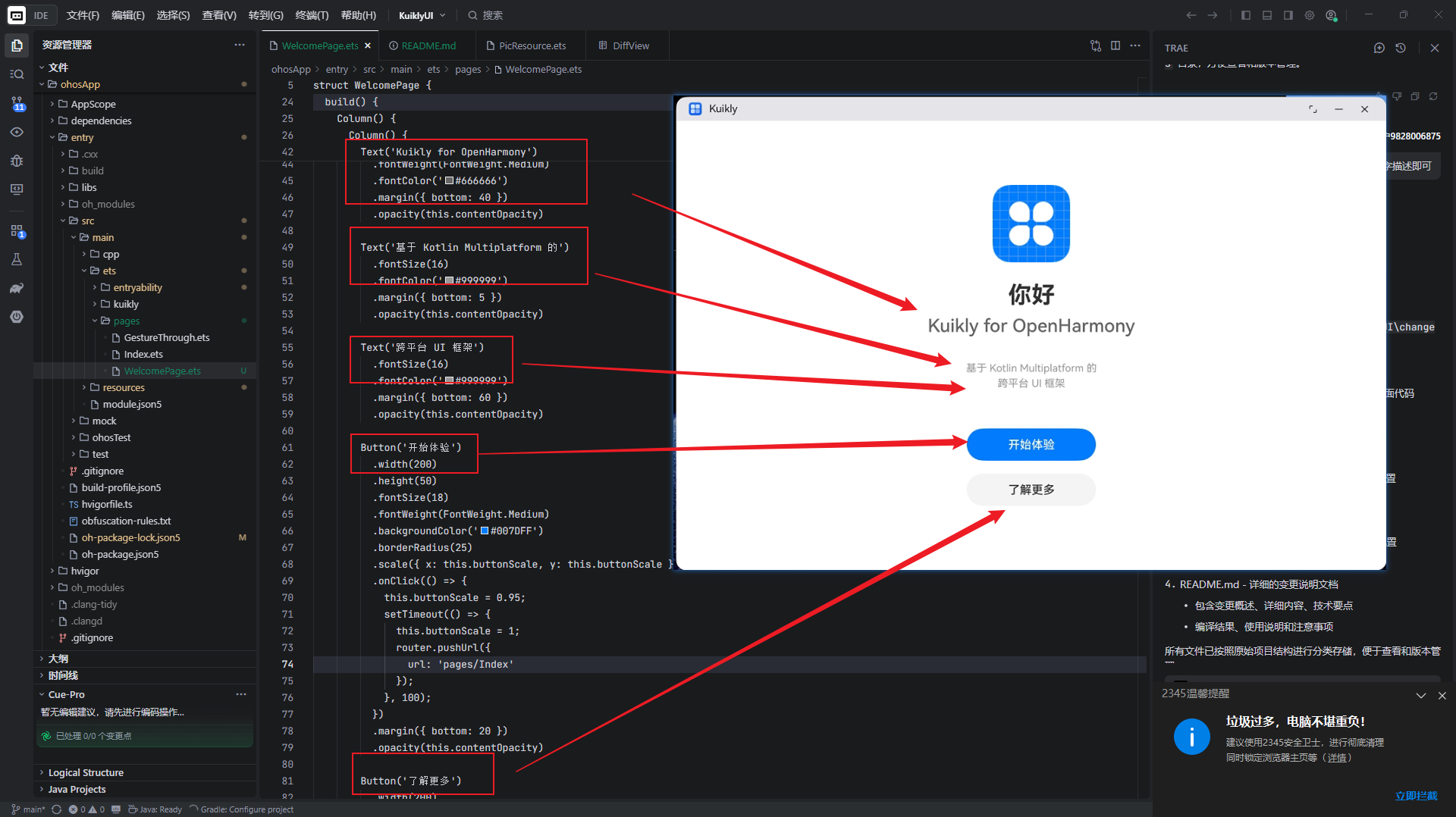
Task: Open the settings gear in the title bar
Action: (1310, 15)
